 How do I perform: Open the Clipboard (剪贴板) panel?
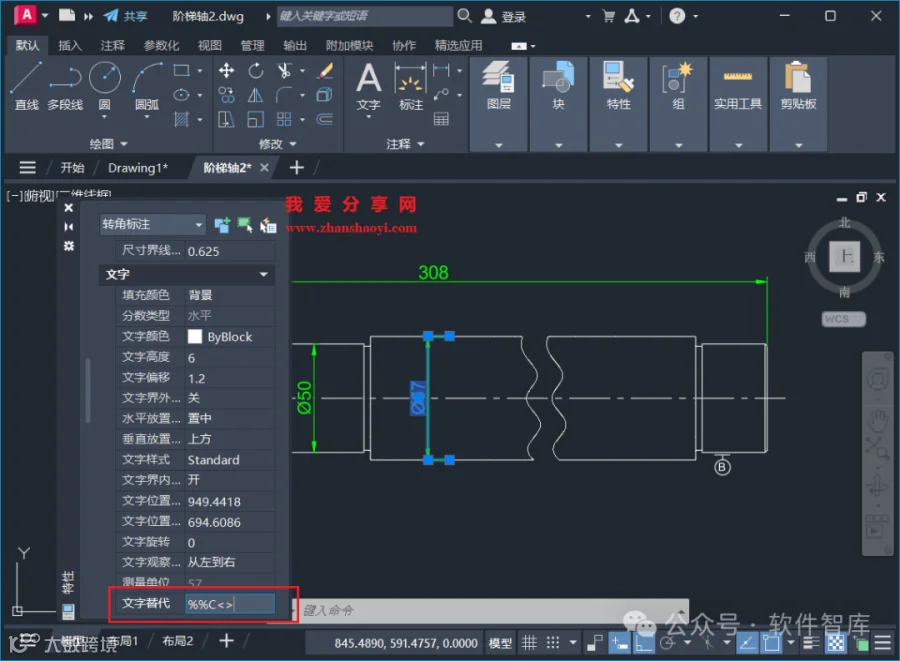click(798, 86)
